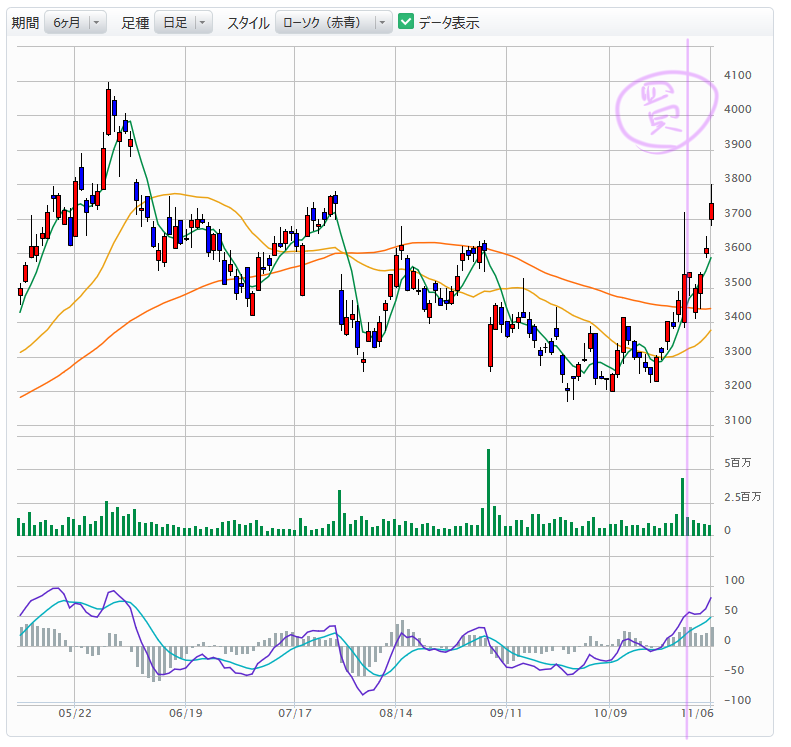
Task: Expand the スタイル dropdown showing ローソク（赤青）
Action: 334,23
